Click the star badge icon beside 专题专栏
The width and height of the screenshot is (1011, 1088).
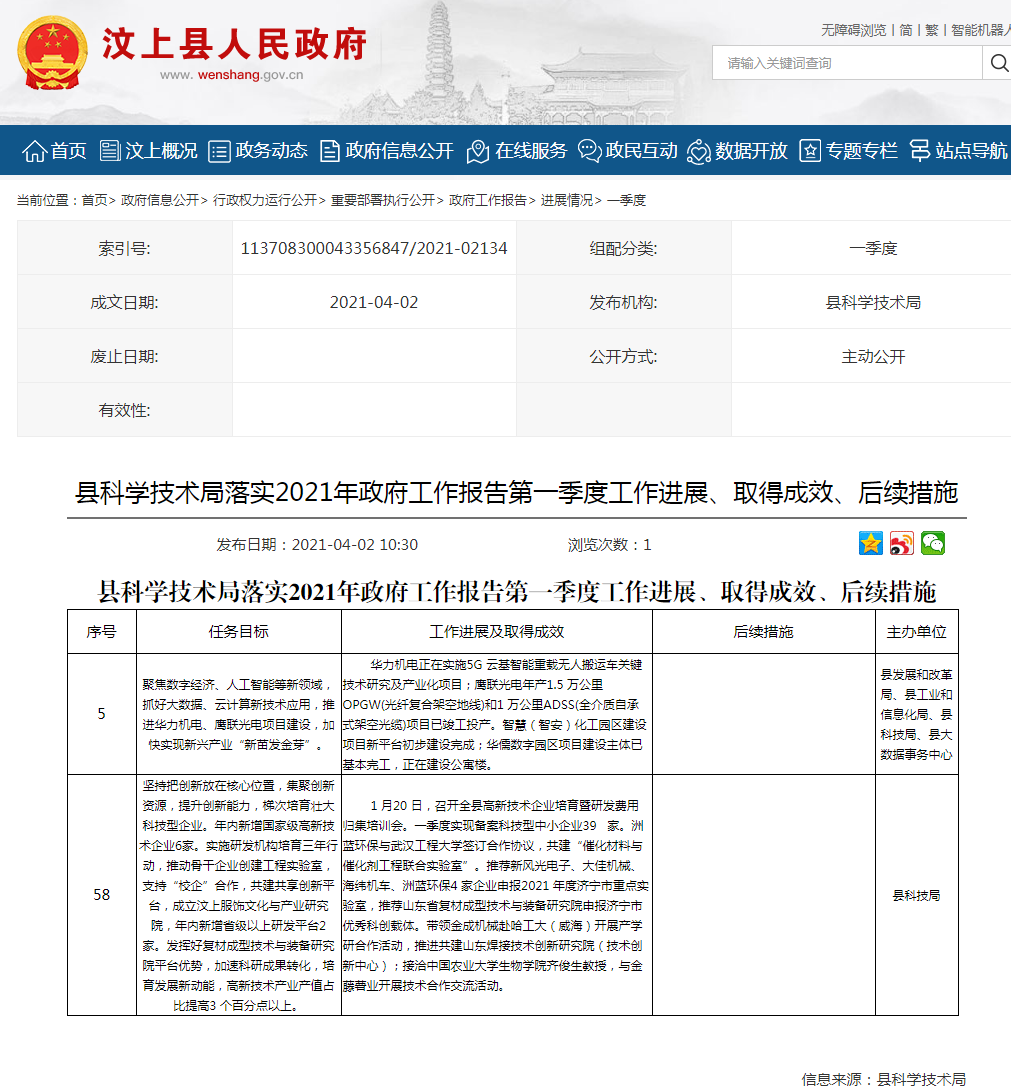(x=810, y=151)
